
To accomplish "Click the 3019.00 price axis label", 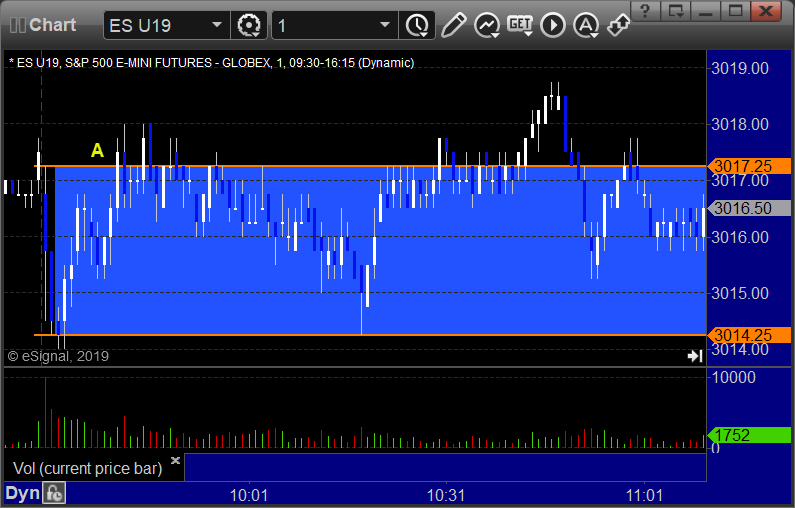I will (x=740, y=68).
